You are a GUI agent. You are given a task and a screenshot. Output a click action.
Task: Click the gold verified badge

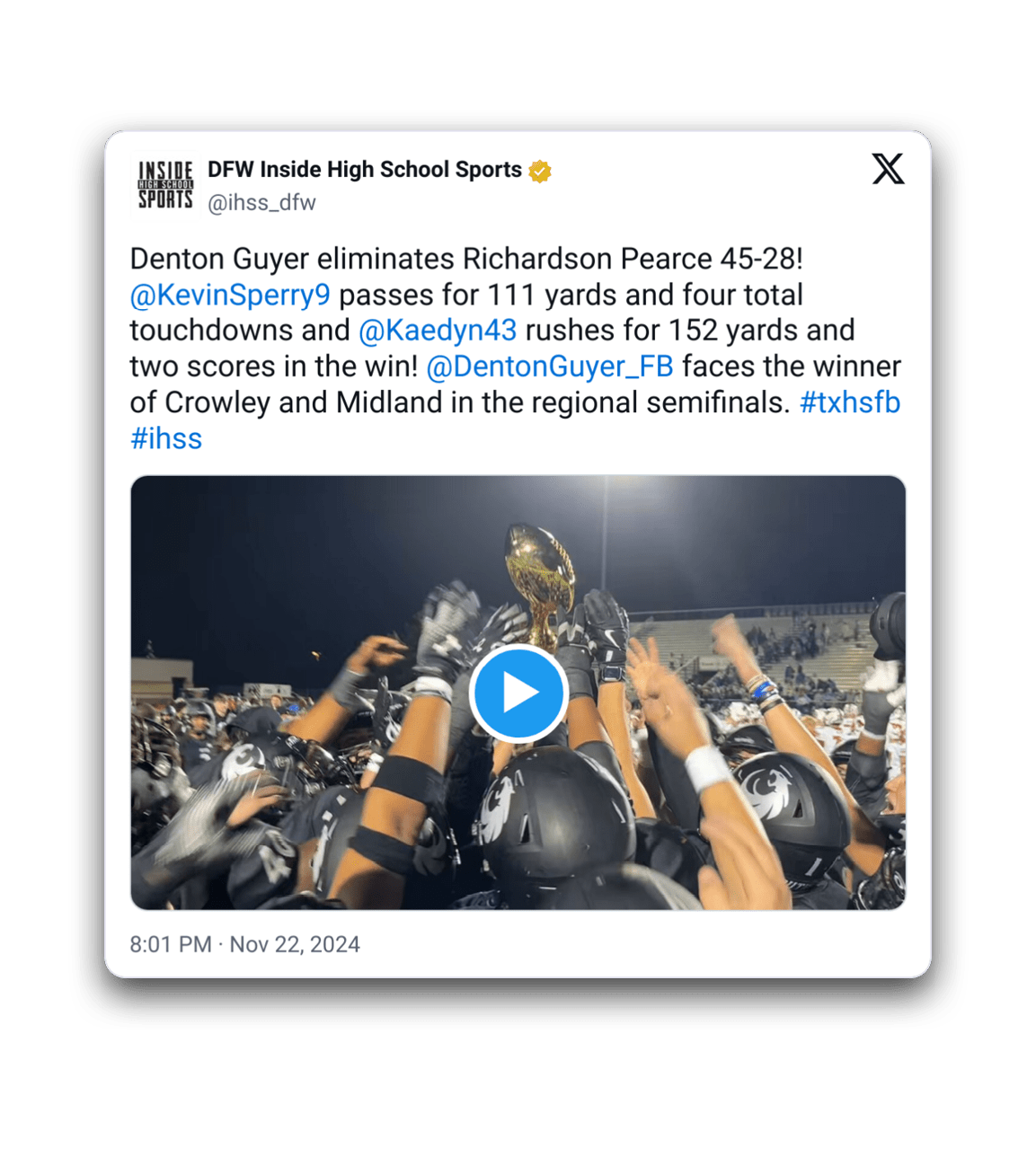pos(539,171)
